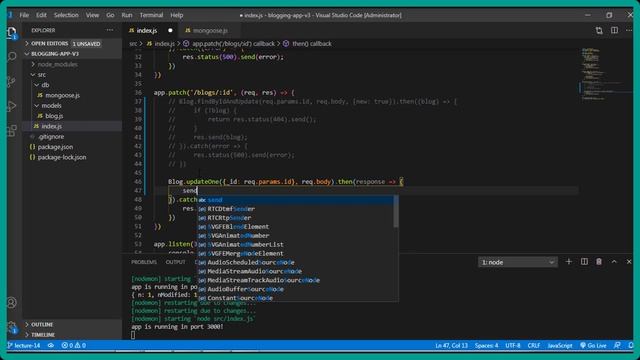
Task: Open the Run and Debug view
Action: 11,106
